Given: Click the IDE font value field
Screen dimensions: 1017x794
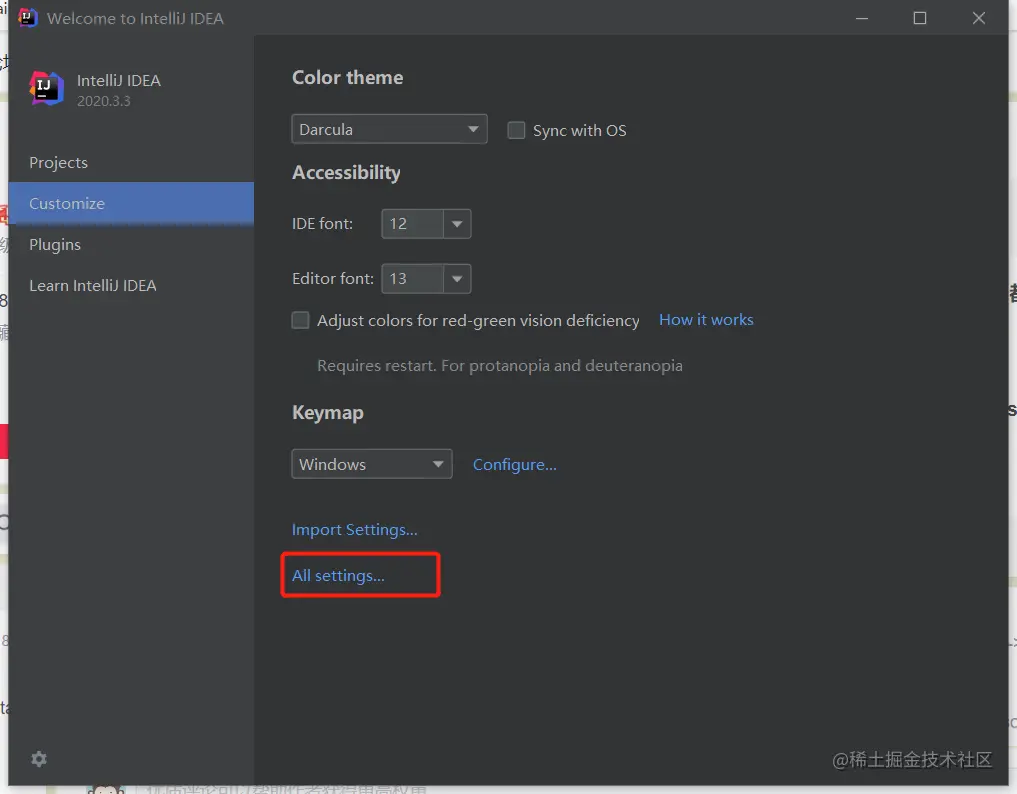Looking at the screenshot, I should tap(411, 224).
